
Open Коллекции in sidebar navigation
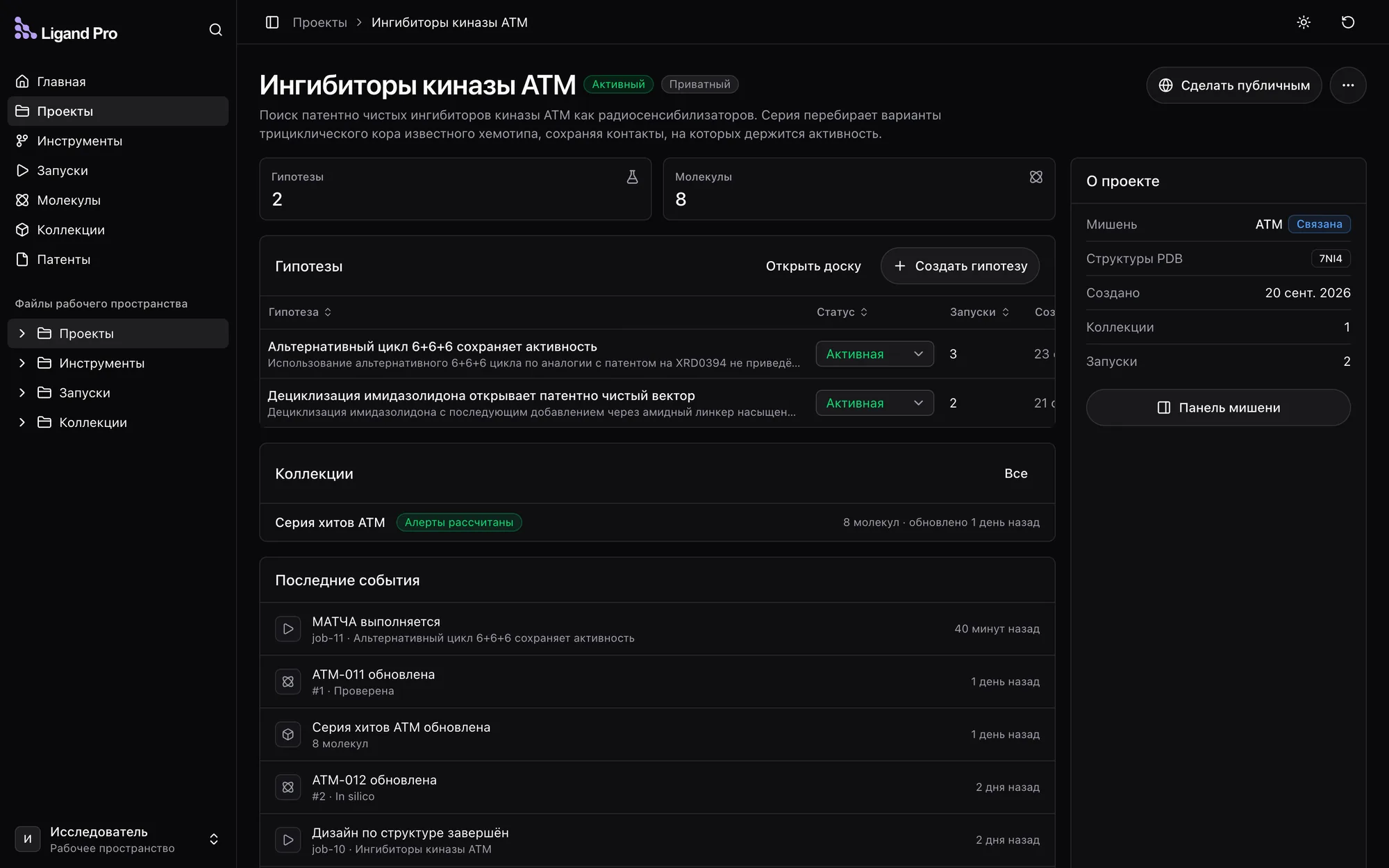click(118, 230)
